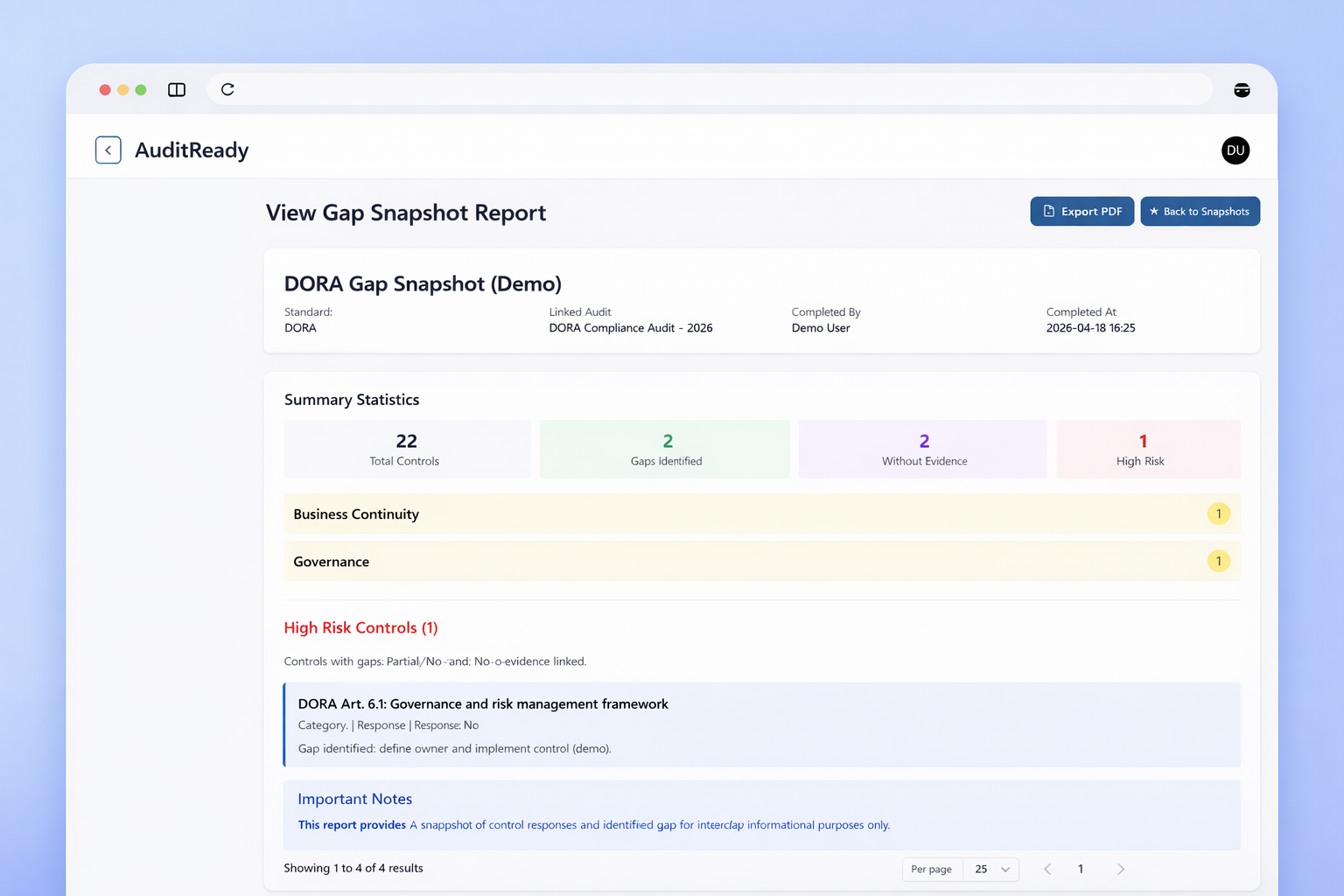Screen dimensions: 1344x896
Task: Click the green macOS window button
Action: pyautogui.click(x=141, y=90)
